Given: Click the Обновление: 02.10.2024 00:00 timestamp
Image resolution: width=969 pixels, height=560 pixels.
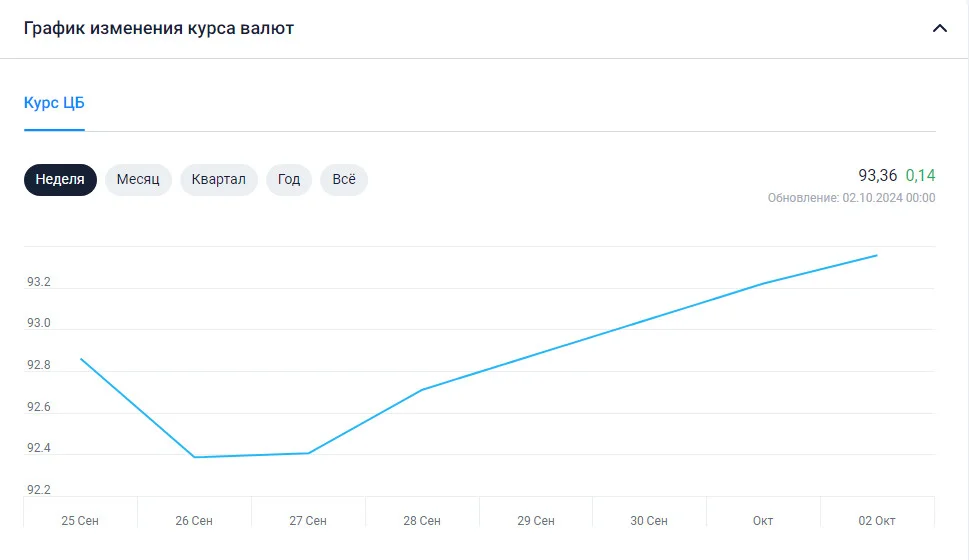Looking at the screenshot, I should click(852, 198).
